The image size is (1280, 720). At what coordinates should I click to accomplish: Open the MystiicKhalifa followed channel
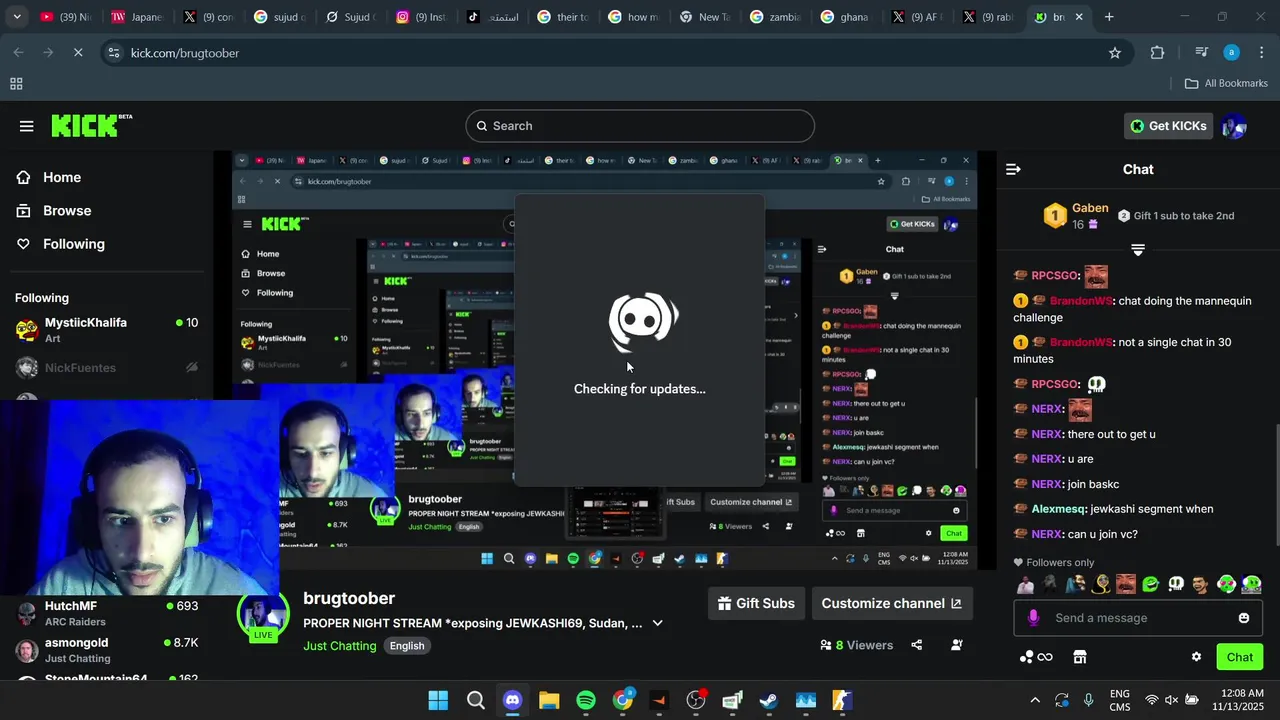[x=106, y=330]
